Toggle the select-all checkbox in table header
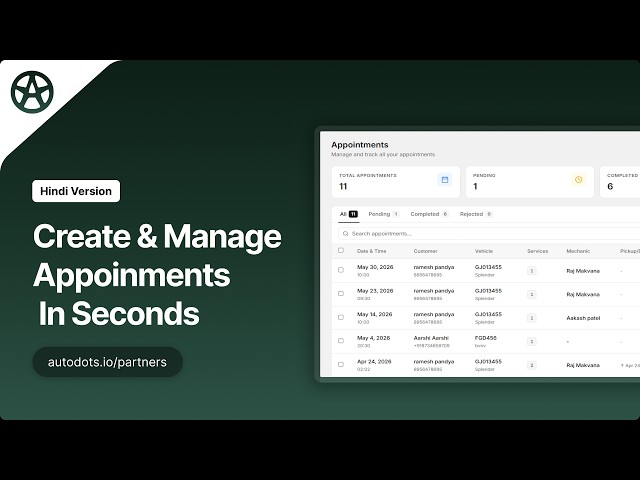The width and height of the screenshot is (640, 480). (341, 250)
